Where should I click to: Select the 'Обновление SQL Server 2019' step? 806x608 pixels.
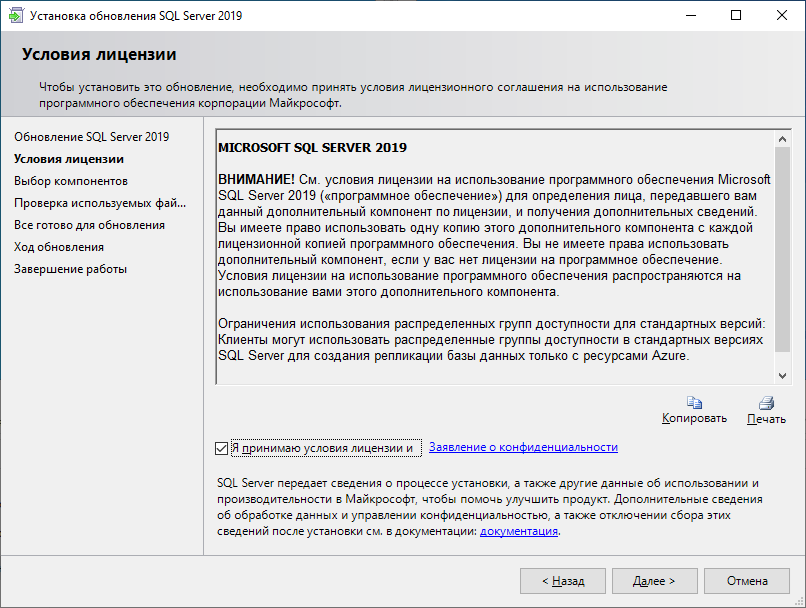(x=91, y=137)
